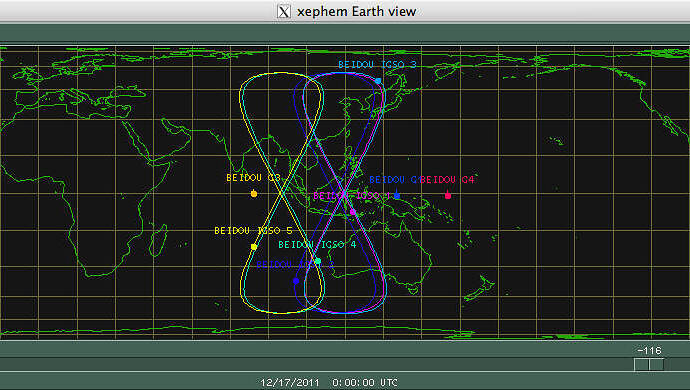Click the 'BEIDOU IGSO 3' label text
690x390 pixels.
point(377,65)
